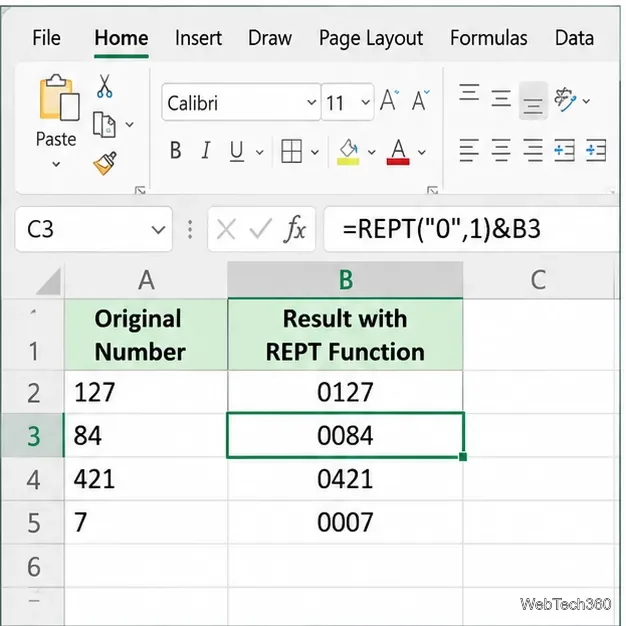Image resolution: width=626 pixels, height=626 pixels.
Task: Expand underline style dropdown
Action: click(x=260, y=152)
